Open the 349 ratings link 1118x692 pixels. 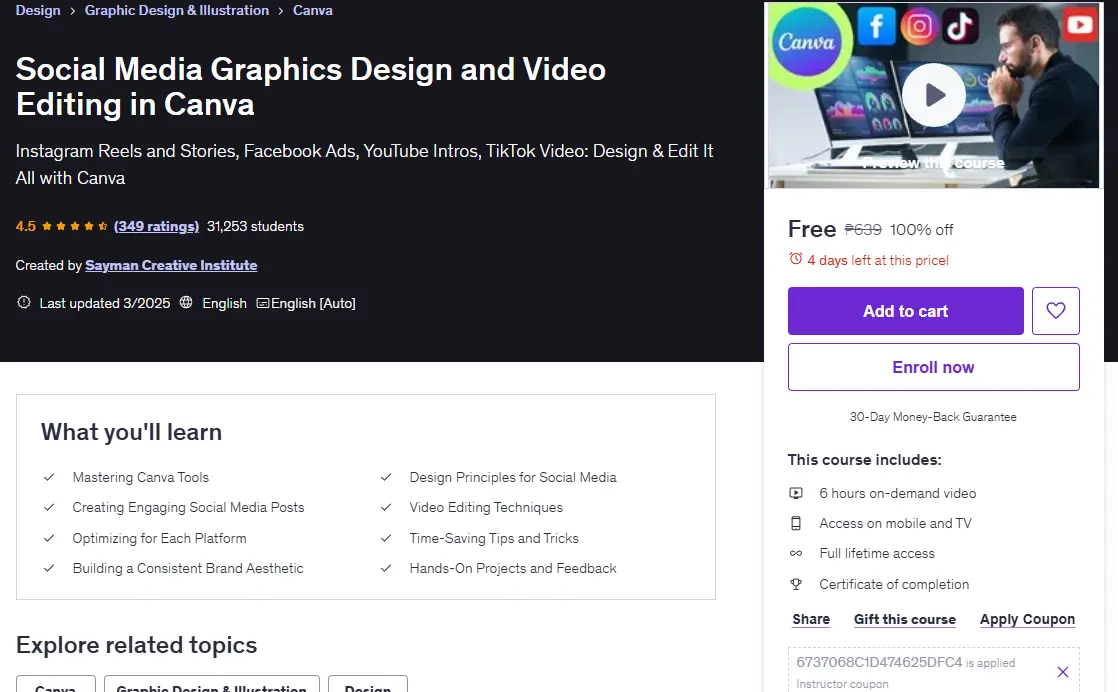156,227
